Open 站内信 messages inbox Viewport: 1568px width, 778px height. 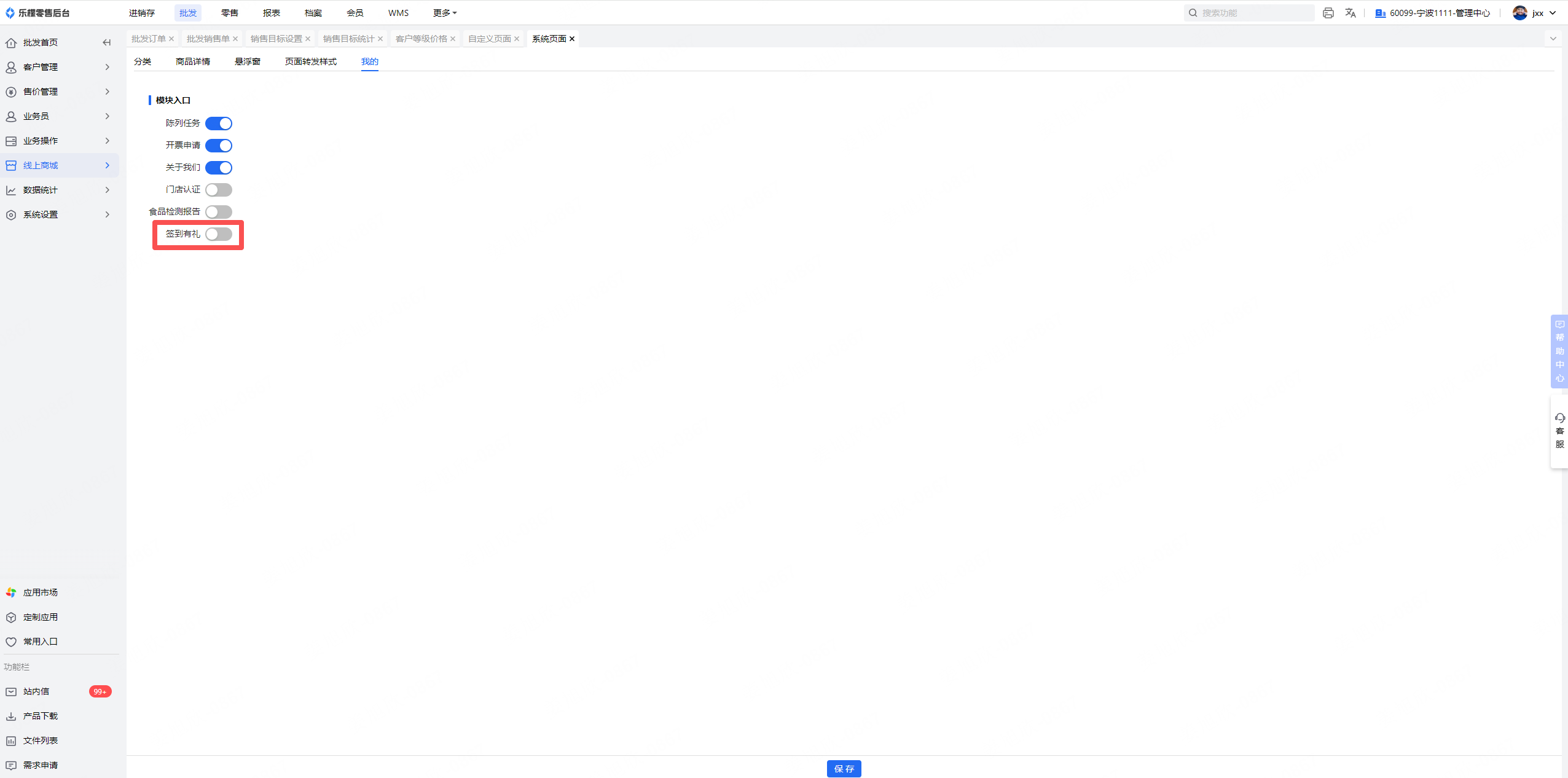[x=36, y=691]
